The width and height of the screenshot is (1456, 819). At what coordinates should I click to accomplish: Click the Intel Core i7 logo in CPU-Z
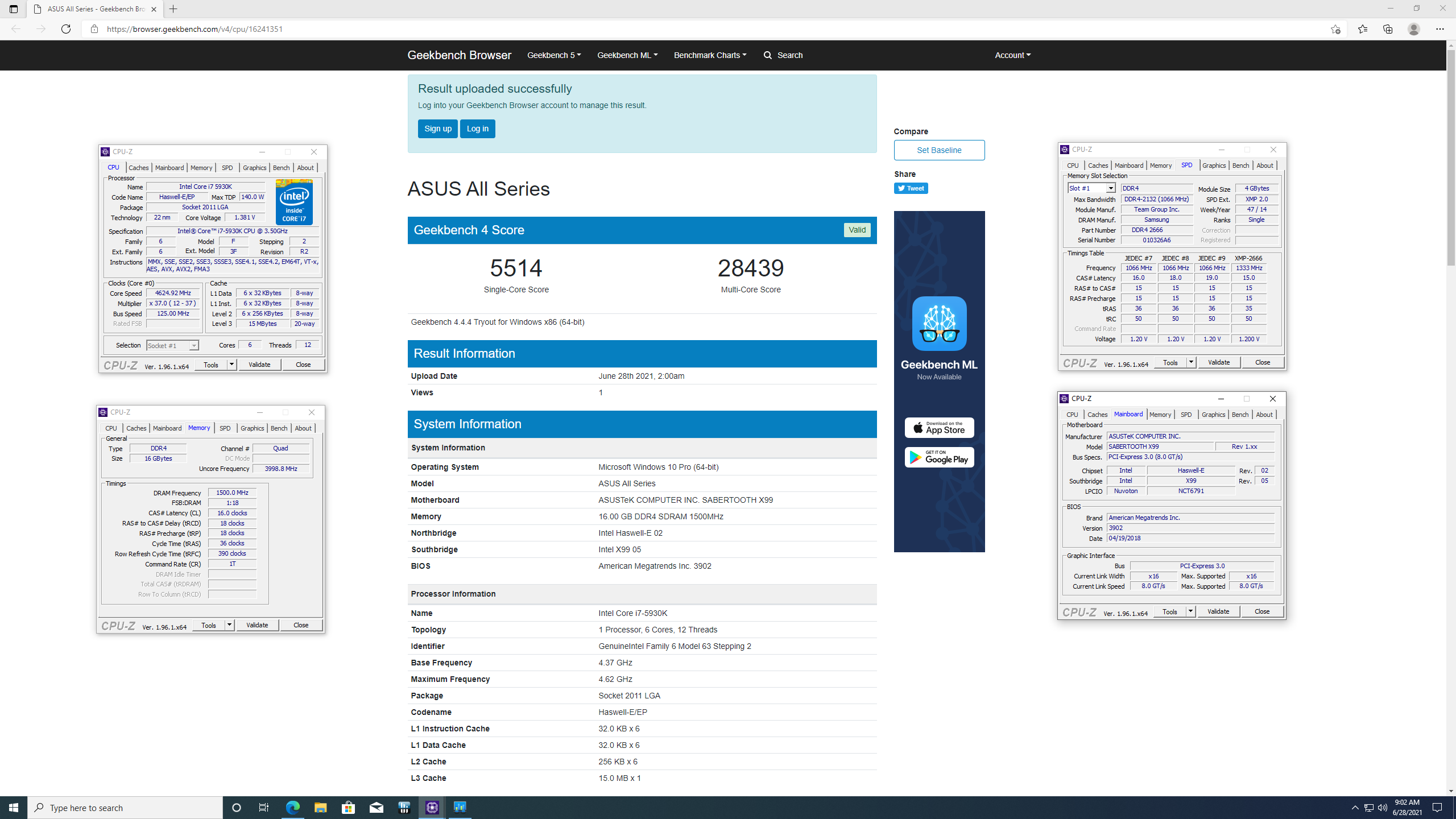pos(294,202)
